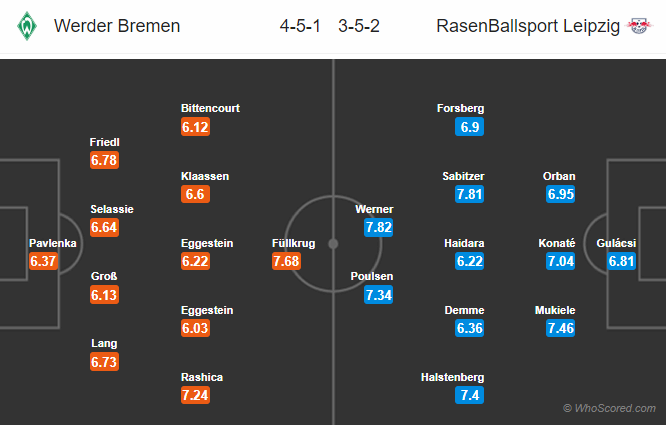Screen dimensions: 666x425
Task: Click the 4-5-1 formation label
Action: click(301, 26)
